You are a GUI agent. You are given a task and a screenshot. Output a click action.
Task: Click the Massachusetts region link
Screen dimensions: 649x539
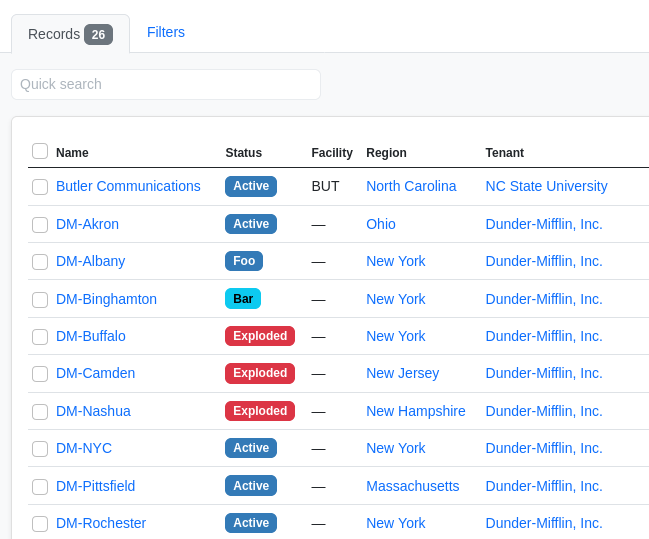[413, 486]
